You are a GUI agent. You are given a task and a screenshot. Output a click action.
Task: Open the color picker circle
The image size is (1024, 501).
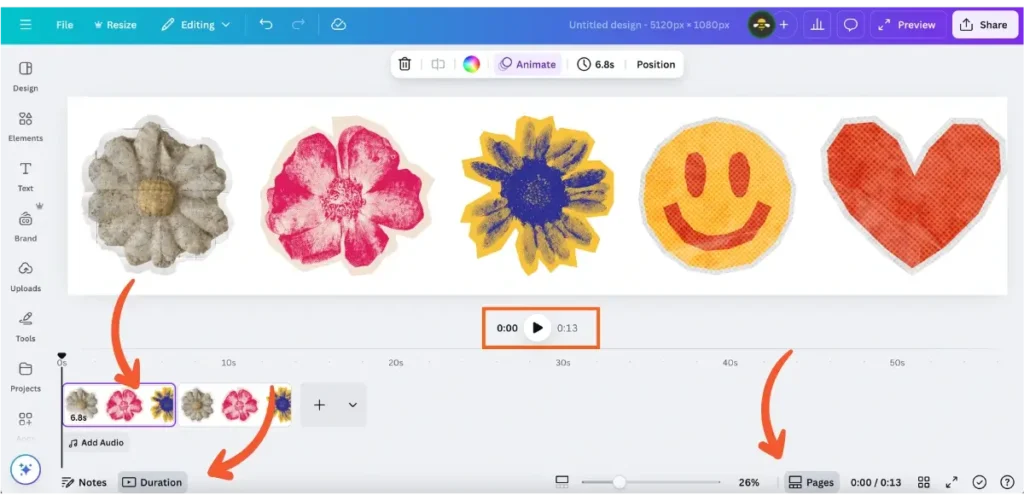471,64
